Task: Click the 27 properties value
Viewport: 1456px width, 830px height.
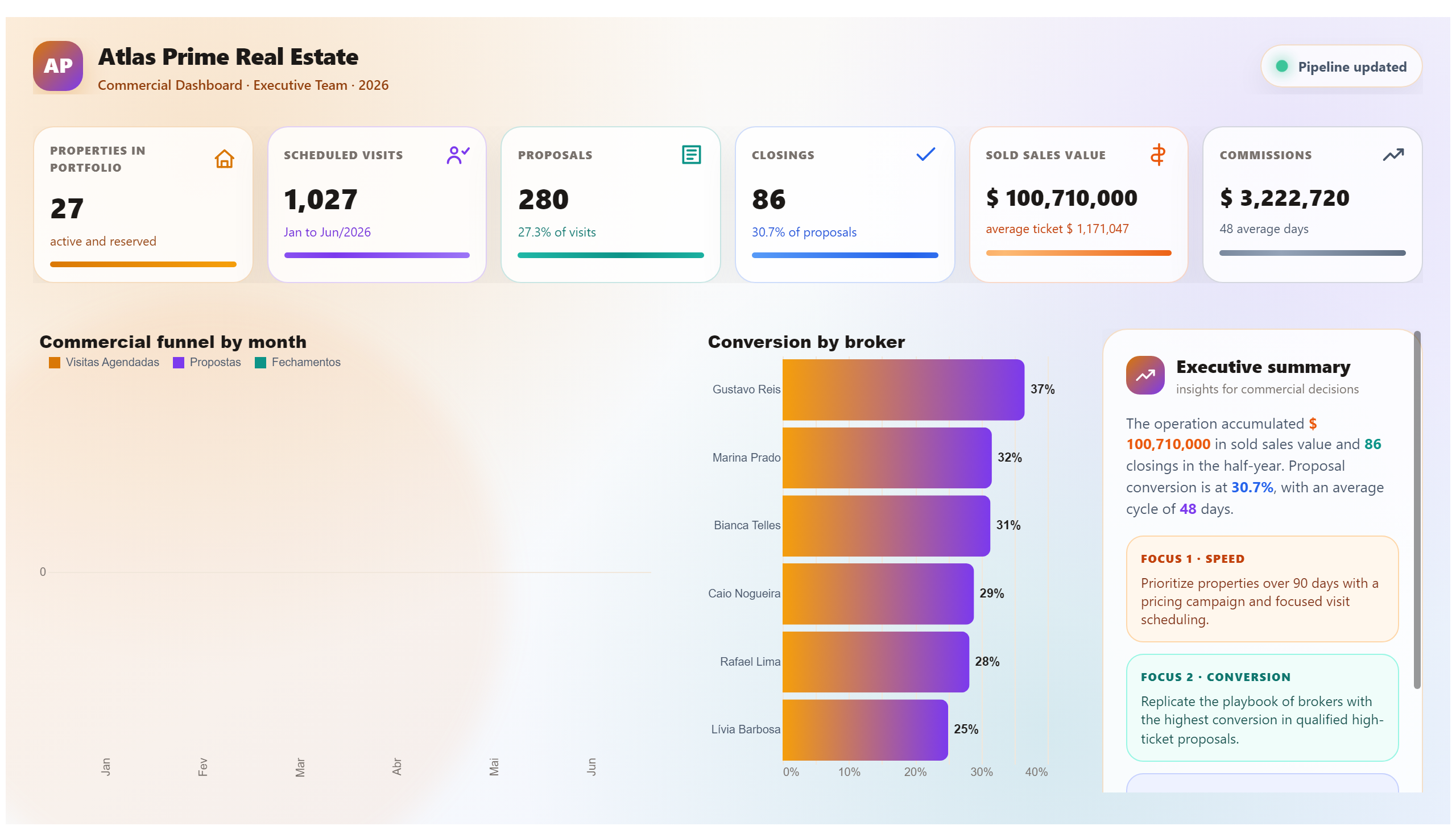Action: point(67,209)
